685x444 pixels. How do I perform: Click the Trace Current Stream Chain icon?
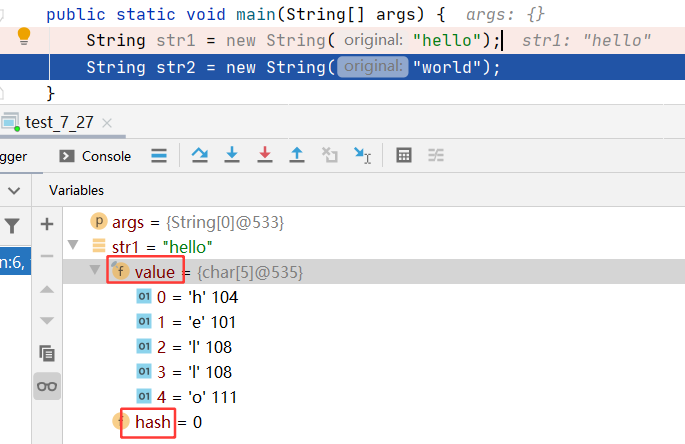[x=436, y=155]
